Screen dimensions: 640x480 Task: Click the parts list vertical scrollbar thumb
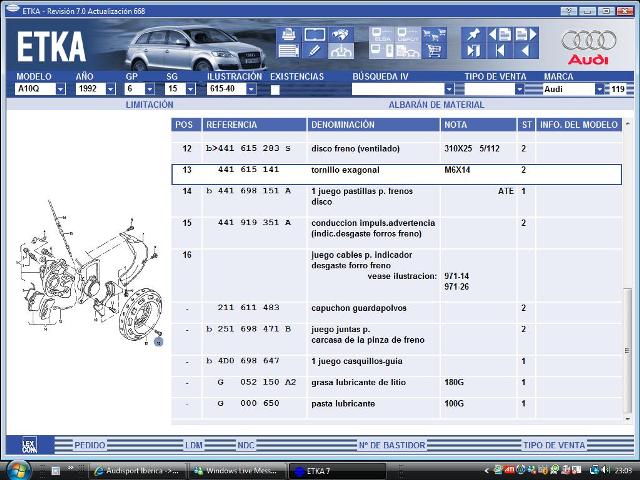[x=627, y=350]
